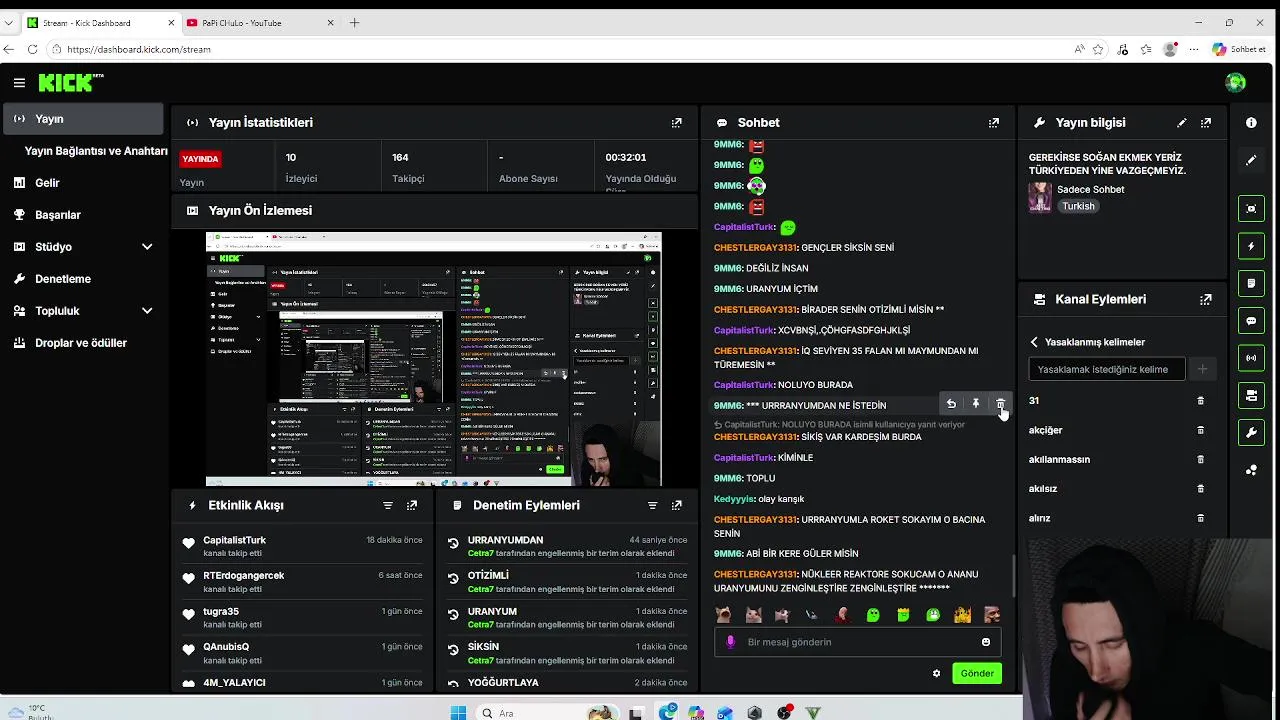Screen dimensions: 1280x720
Task: Toggle the channel actions panel in the right sidebar
Action: (x=1251, y=396)
